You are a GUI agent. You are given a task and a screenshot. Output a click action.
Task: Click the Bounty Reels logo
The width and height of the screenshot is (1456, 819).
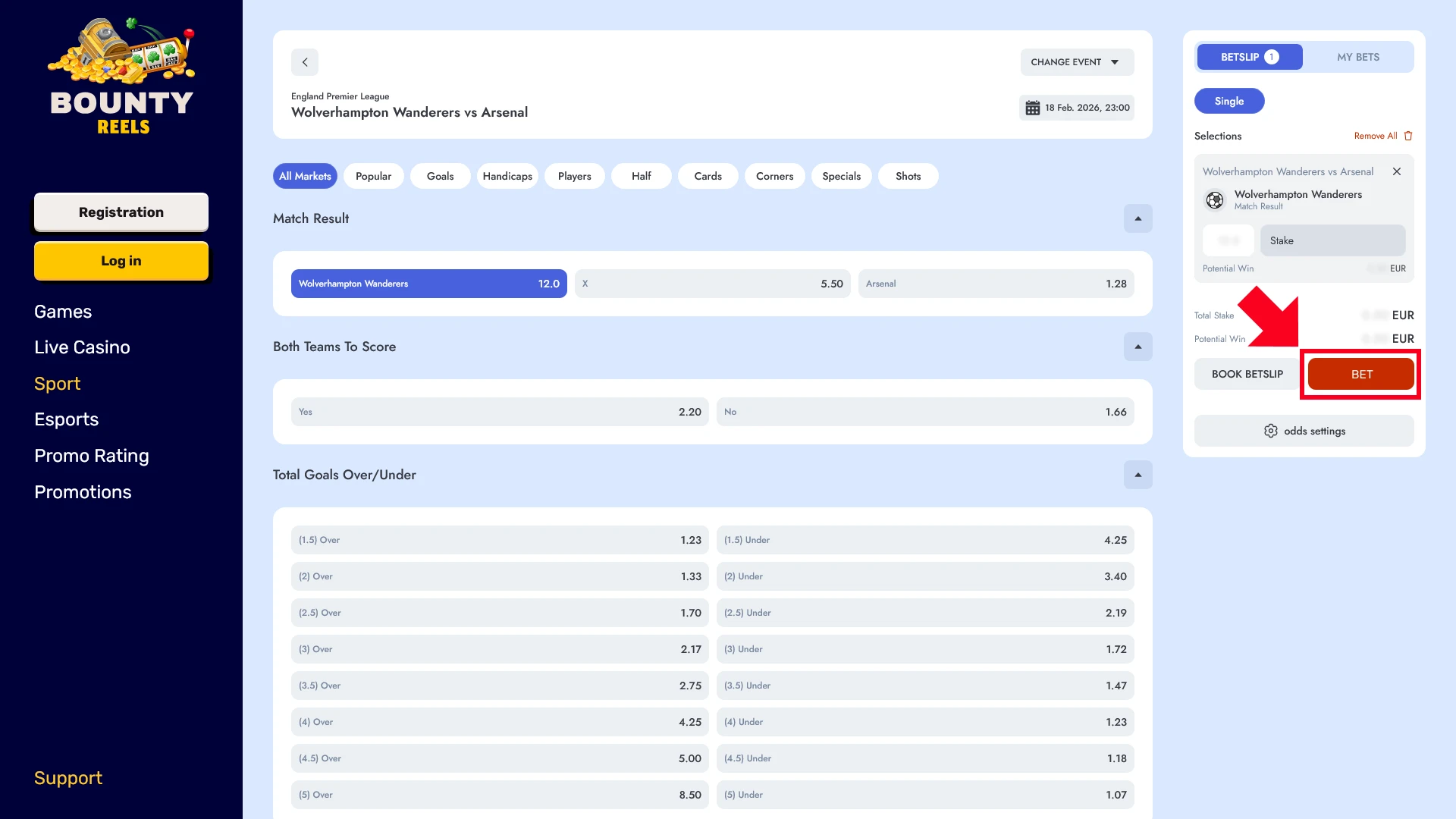(x=121, y=76)
